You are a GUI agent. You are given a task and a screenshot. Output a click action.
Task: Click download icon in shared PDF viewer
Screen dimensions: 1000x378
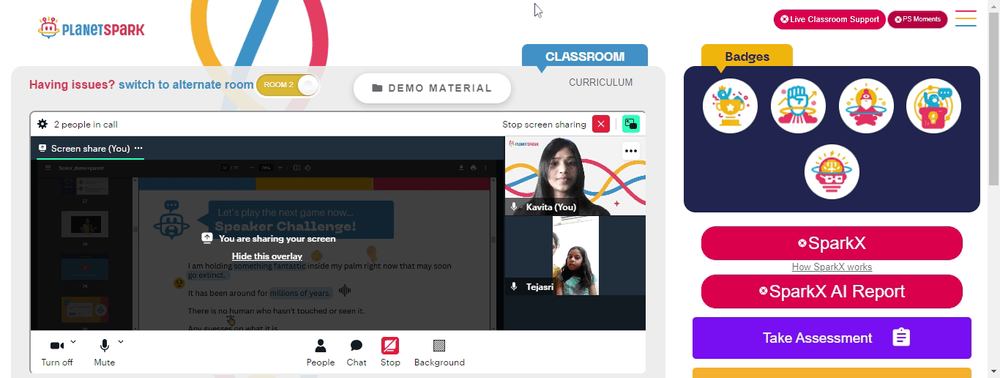tap(461, 168)
